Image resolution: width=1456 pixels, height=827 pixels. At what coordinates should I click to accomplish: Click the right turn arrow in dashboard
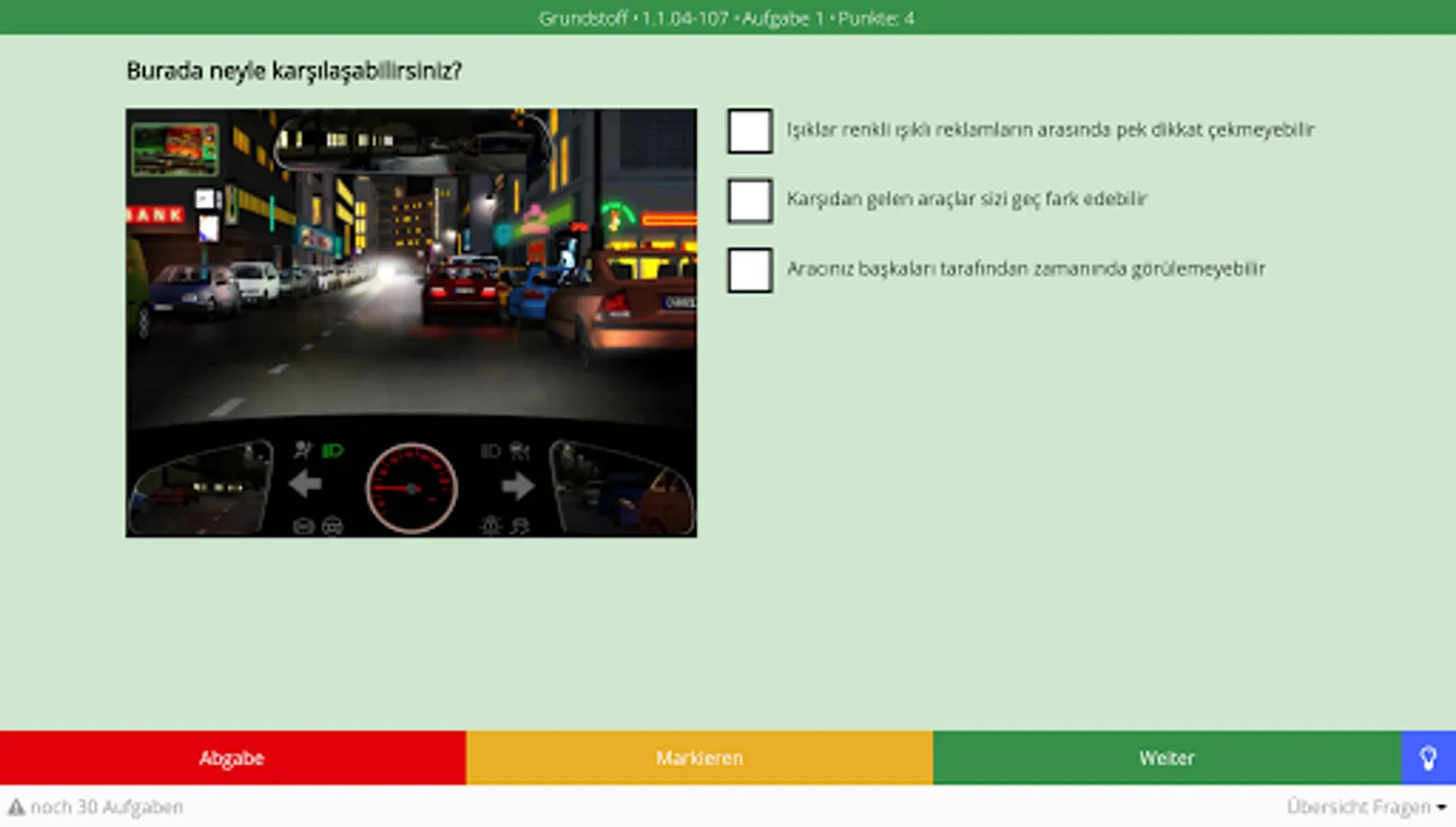point(518,485)
